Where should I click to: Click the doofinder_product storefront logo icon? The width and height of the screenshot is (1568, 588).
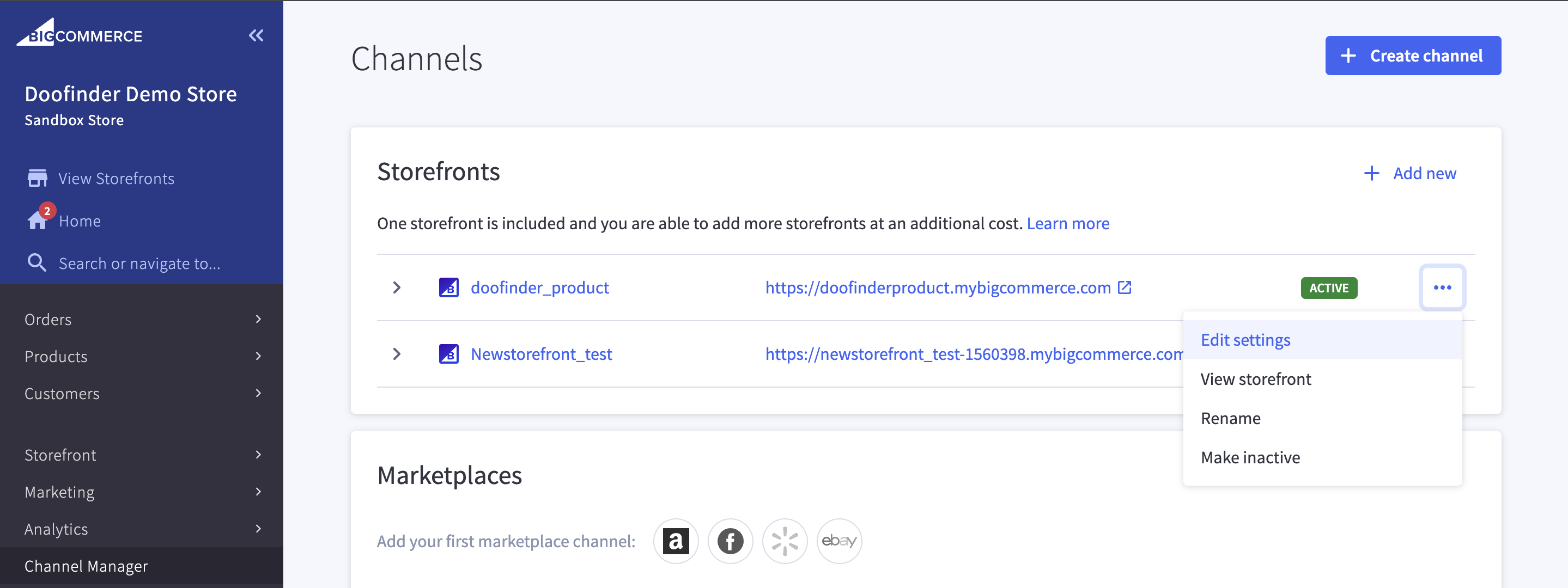448,287
